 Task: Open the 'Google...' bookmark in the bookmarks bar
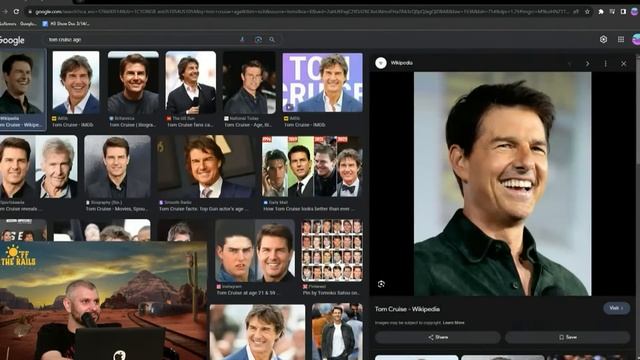(x=28, y=24)
